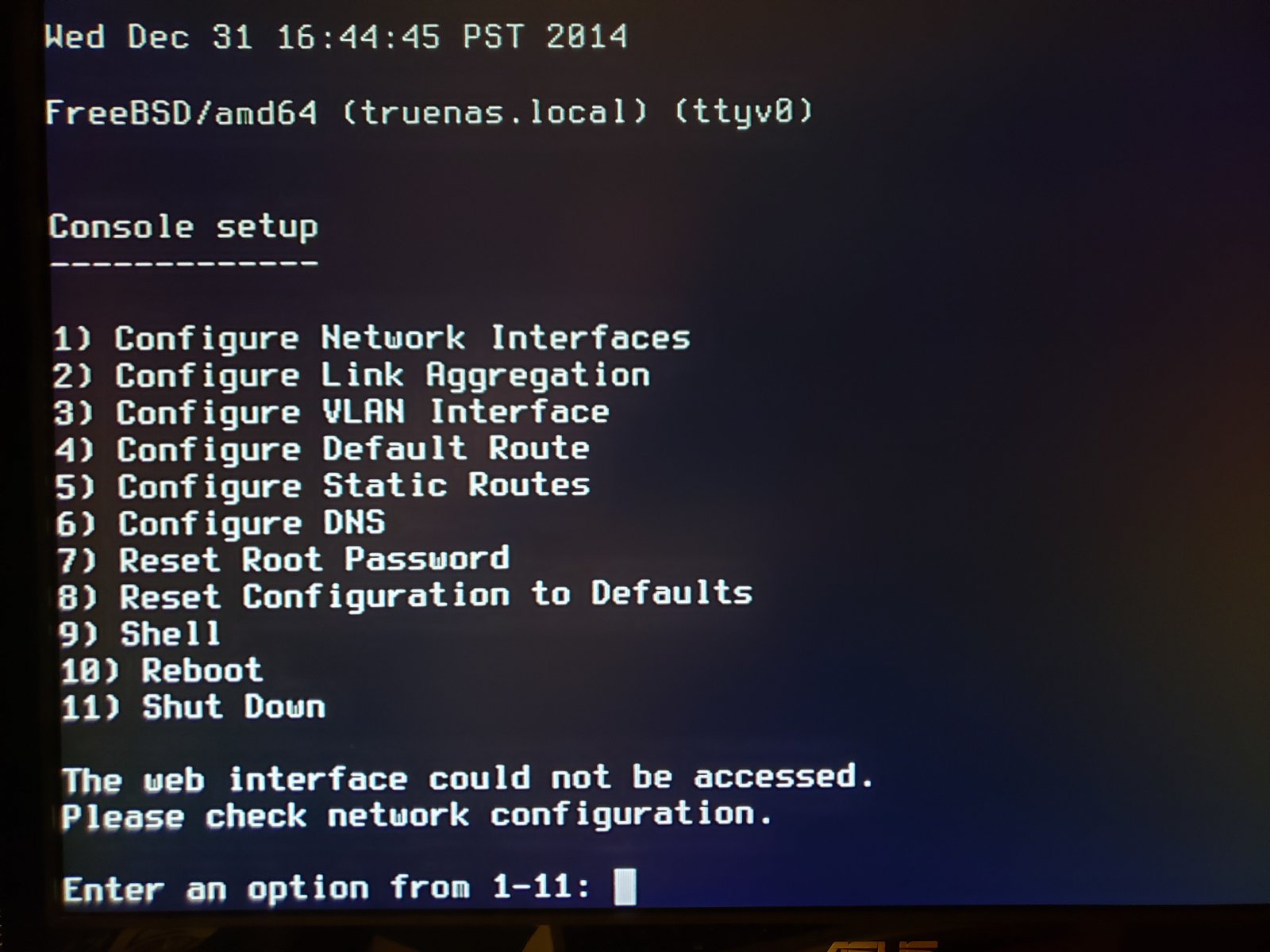
Task: Click the 'Enter an option from 1-11' prompt
Action: (327, 889)
